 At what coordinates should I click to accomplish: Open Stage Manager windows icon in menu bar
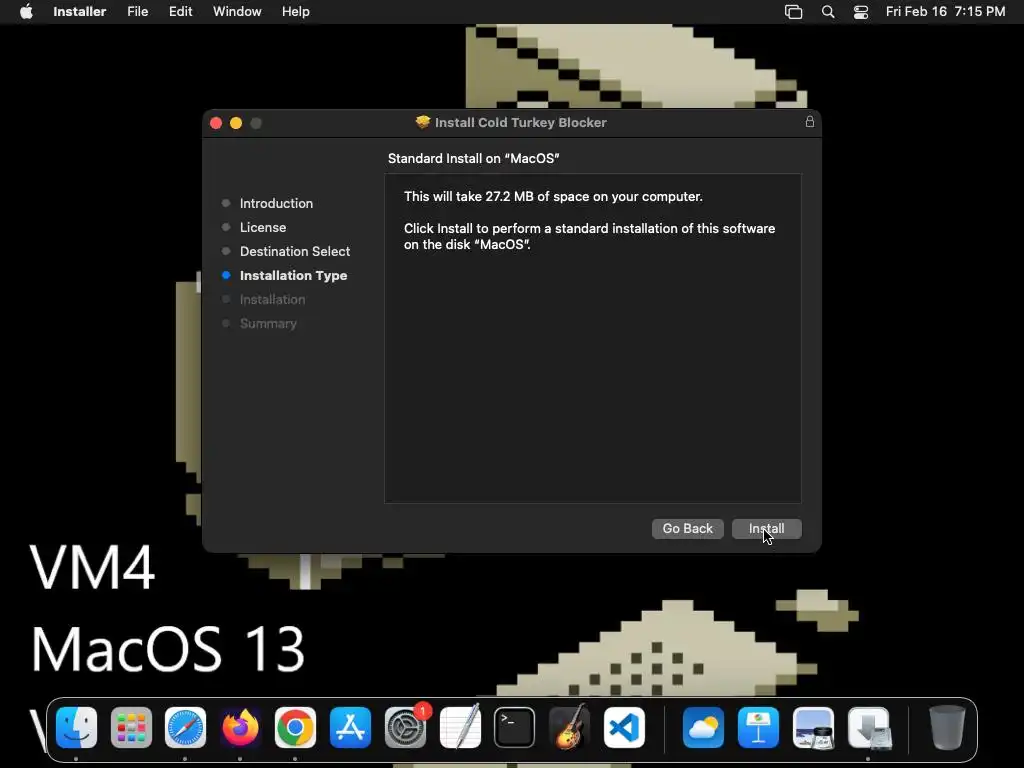(793, 12)
